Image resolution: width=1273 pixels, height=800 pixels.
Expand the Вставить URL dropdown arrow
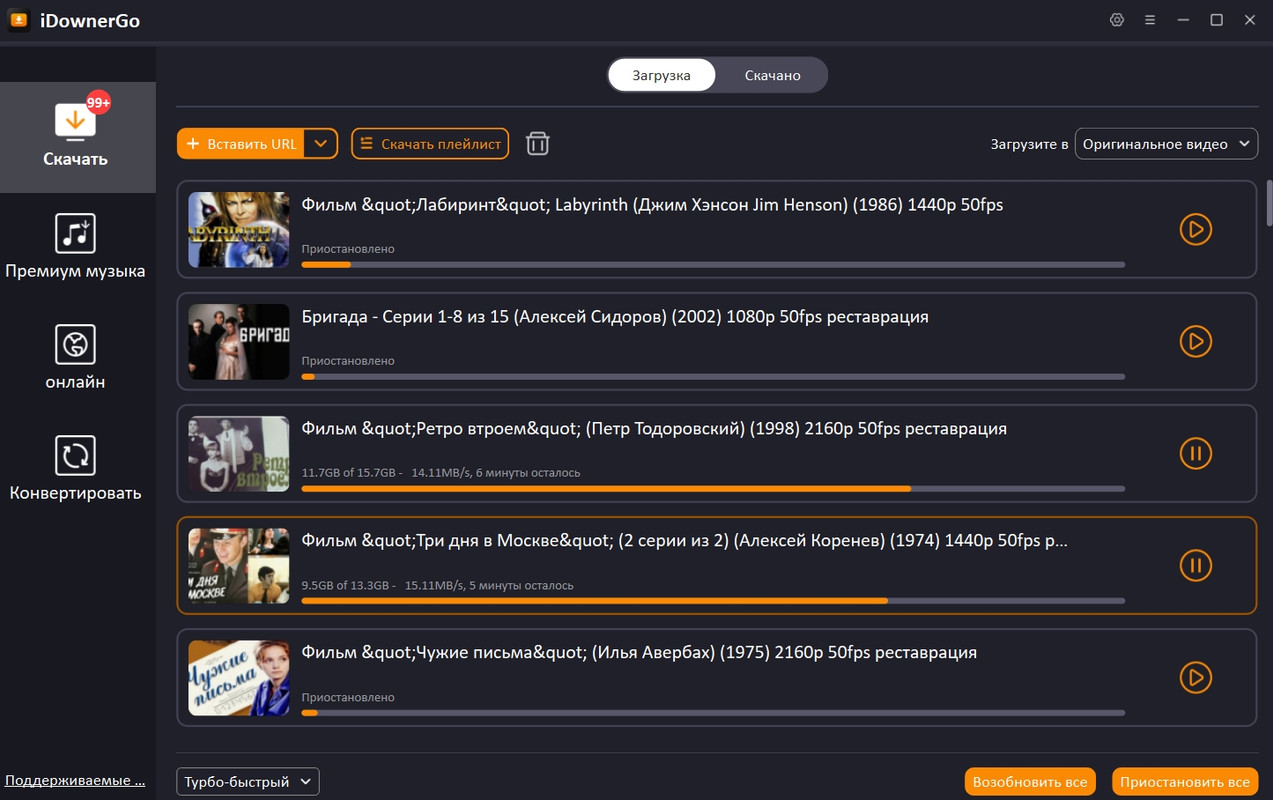(320, 144)
